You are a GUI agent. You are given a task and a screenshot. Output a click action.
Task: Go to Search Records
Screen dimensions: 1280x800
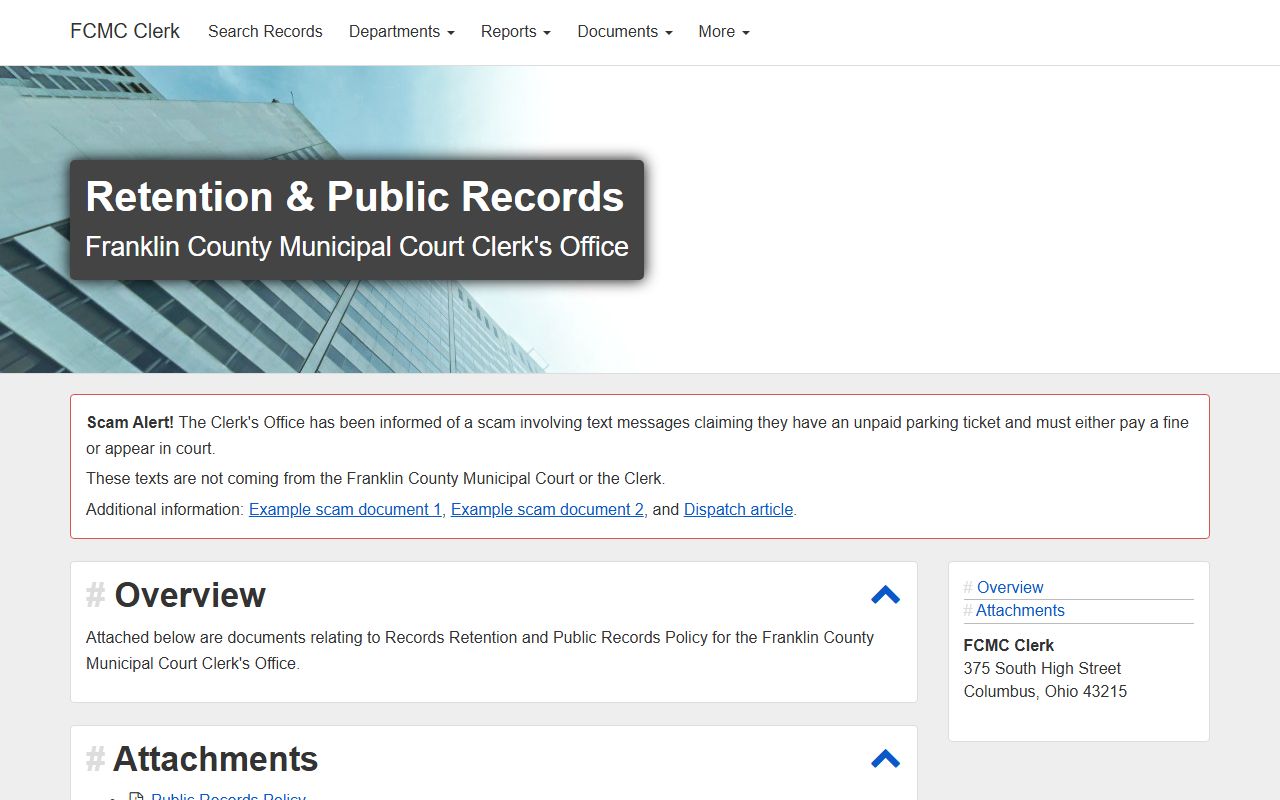click(265, 31)
